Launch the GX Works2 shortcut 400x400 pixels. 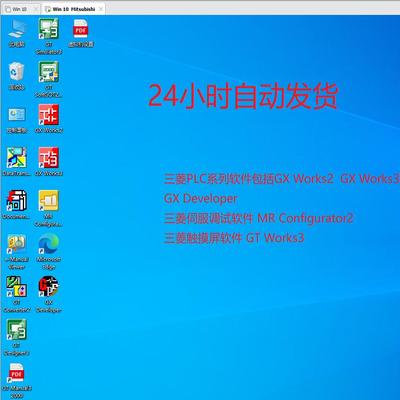(49, 119)
